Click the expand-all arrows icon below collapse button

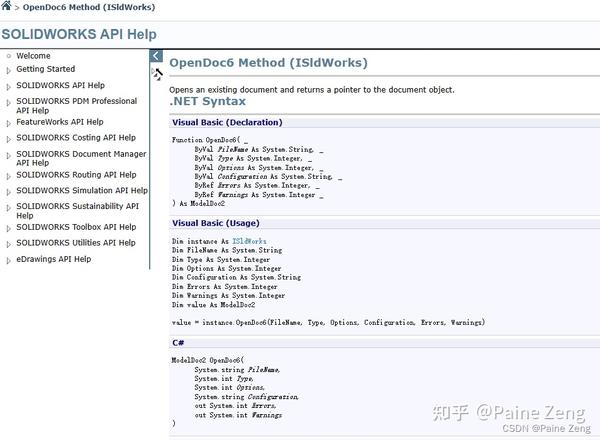click(x=157, y=74)
